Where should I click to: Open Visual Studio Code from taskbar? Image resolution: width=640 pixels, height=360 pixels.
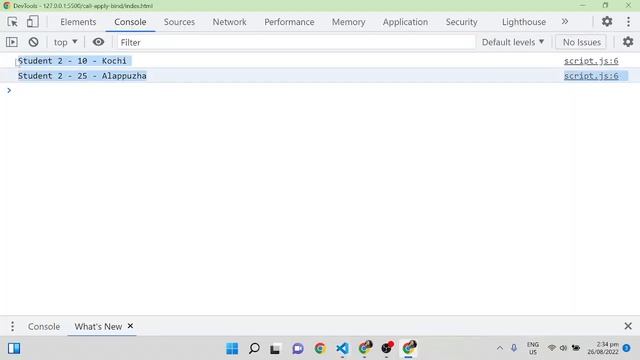pyautogui.click(x=342, y=348)
